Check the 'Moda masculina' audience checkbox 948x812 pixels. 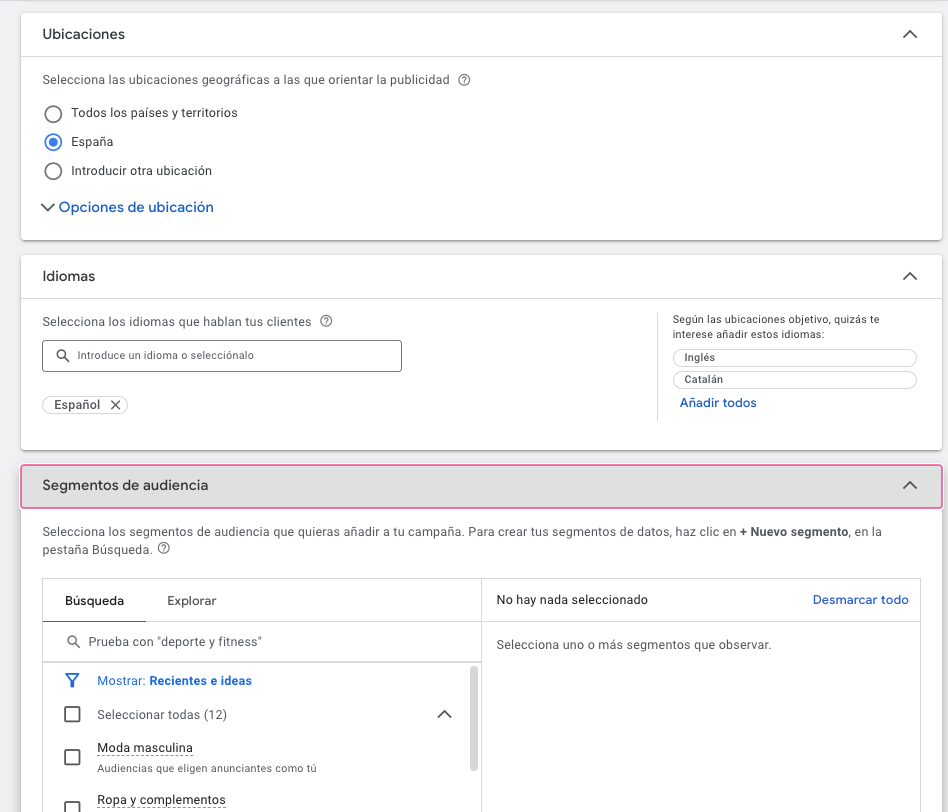[x=71, y=757]
